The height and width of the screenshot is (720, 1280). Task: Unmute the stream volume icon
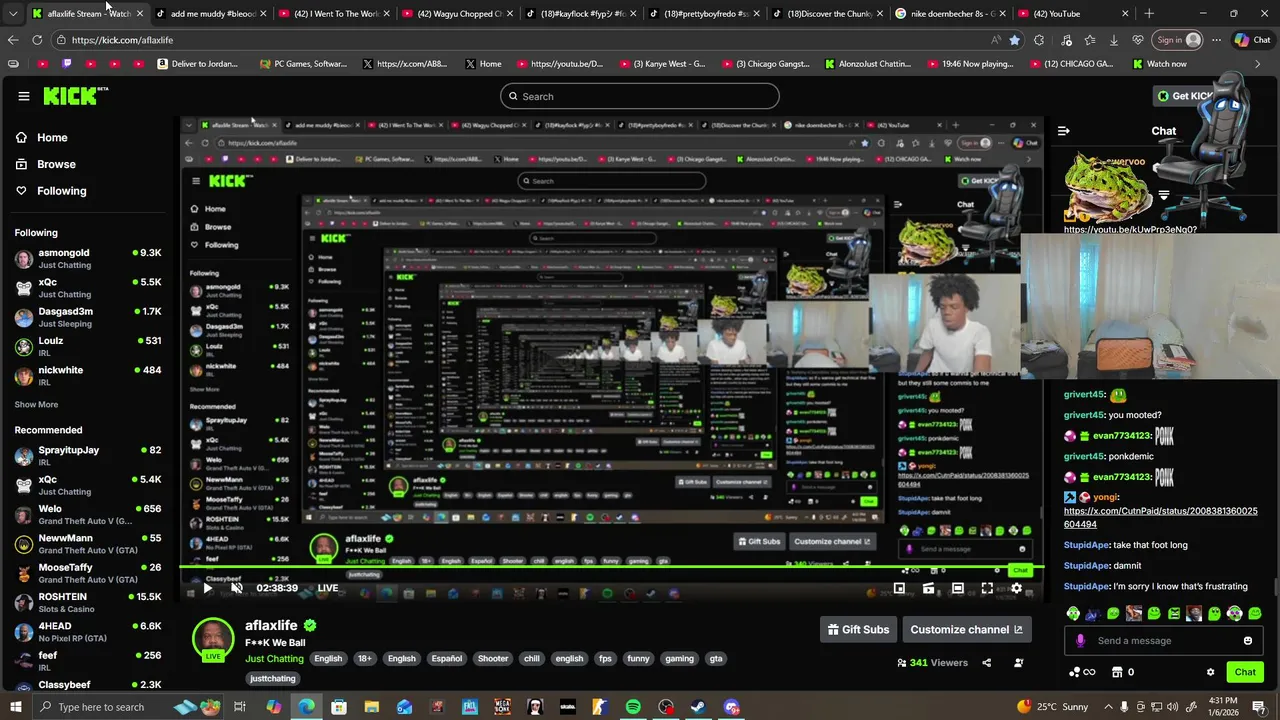(237, 588)
